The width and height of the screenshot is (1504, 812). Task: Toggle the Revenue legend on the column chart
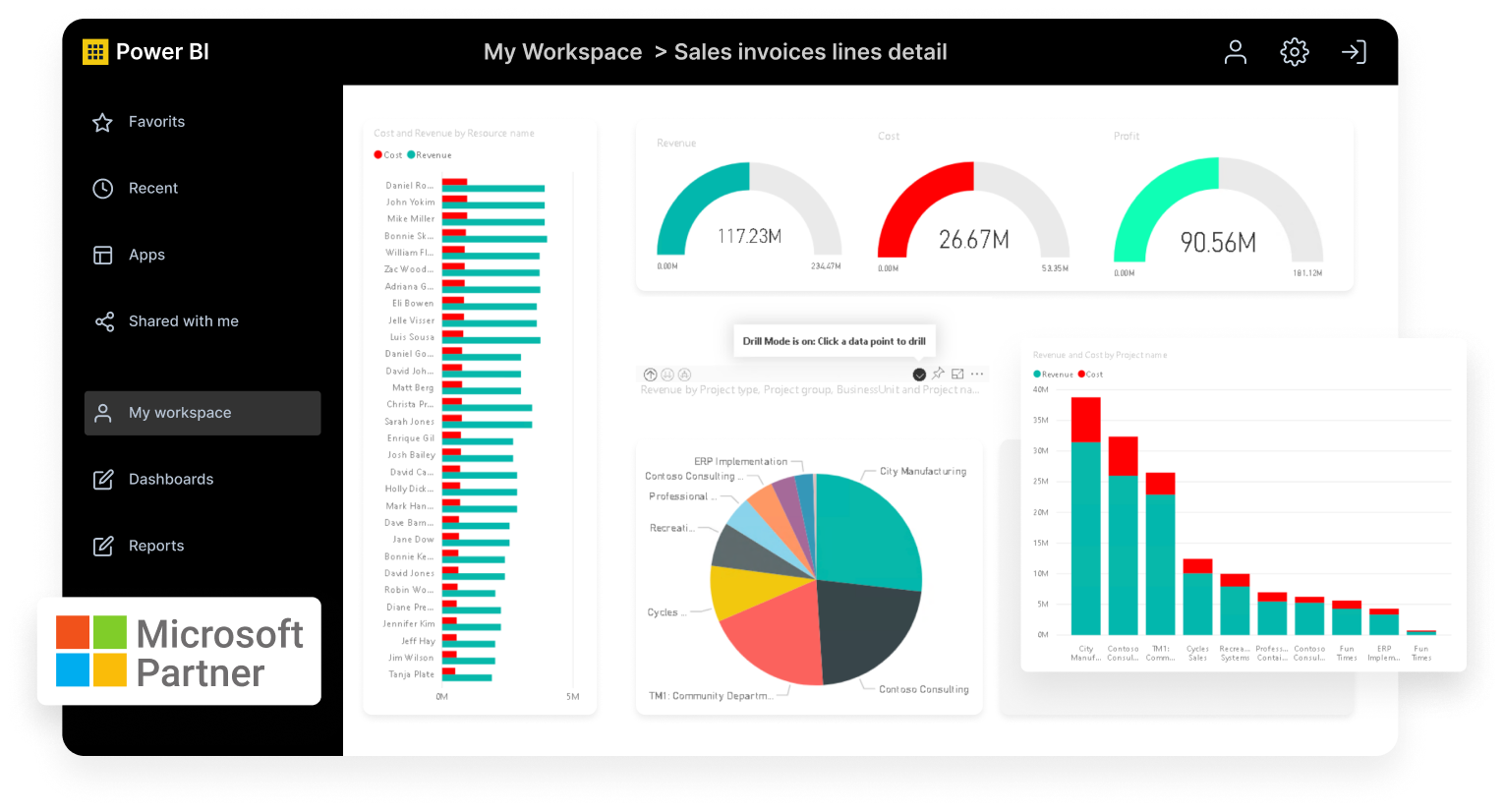click(x=1055, y=374)
